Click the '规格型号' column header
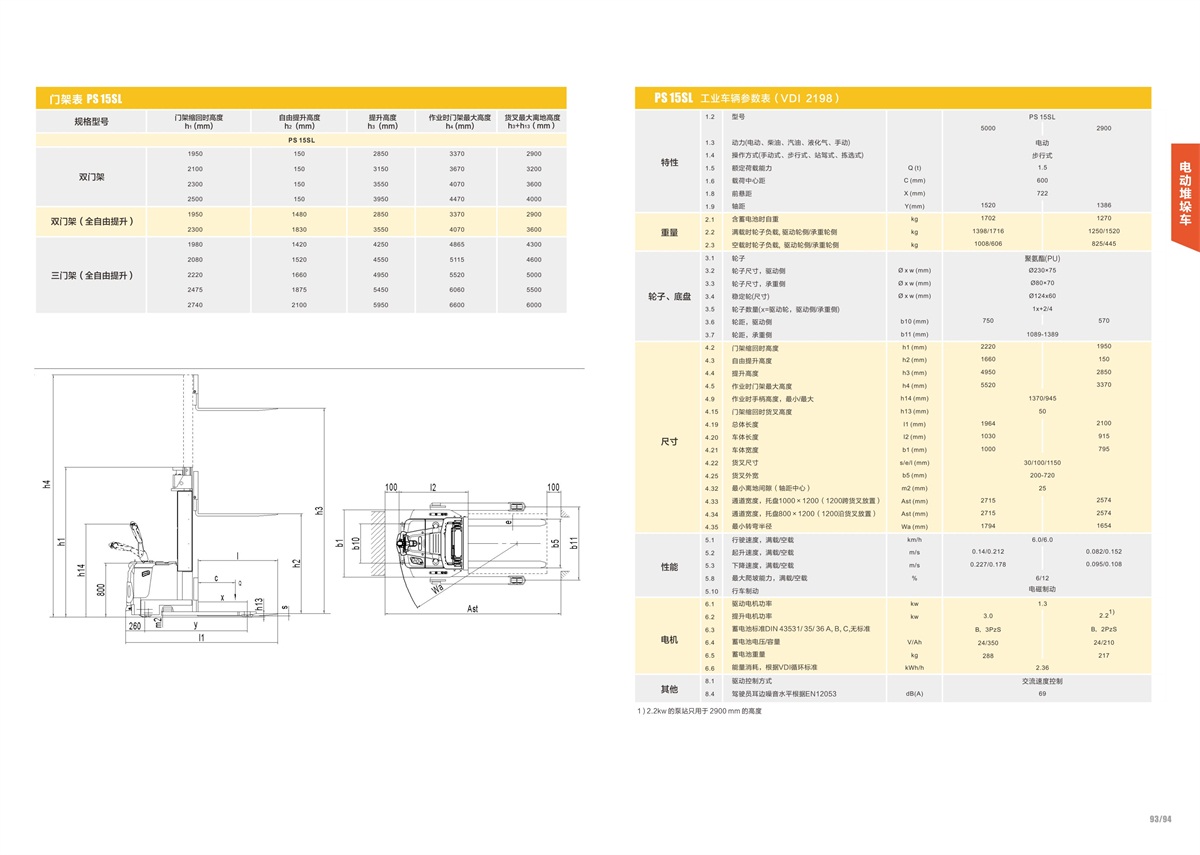This screenshot has height=855, width=1200. [x=91, y=121]
